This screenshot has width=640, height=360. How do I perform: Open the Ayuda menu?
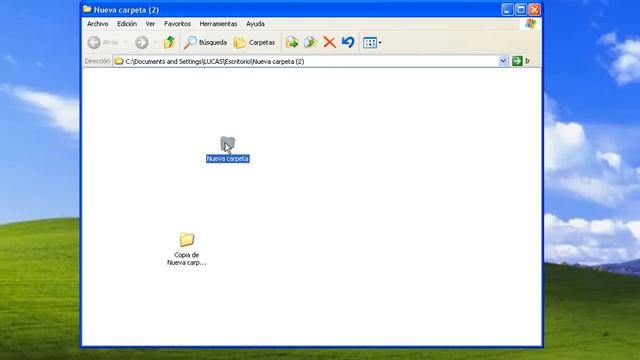point(256,24)
